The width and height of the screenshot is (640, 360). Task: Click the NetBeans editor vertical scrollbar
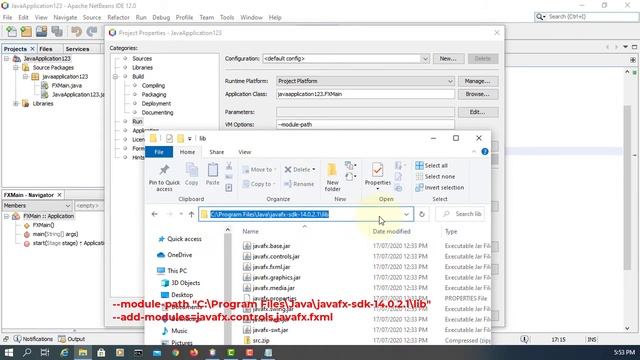coord(627,188)
